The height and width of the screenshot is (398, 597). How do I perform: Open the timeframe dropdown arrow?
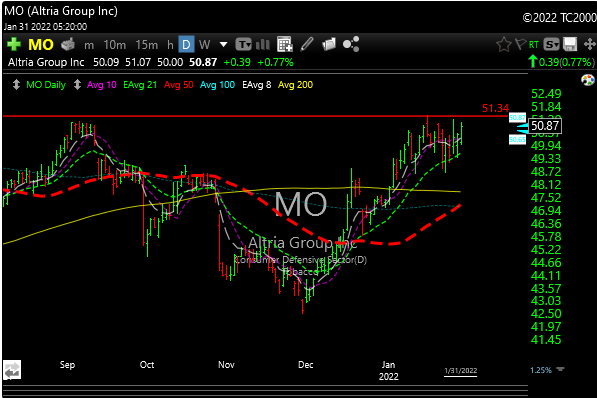(x=223, y=45)
